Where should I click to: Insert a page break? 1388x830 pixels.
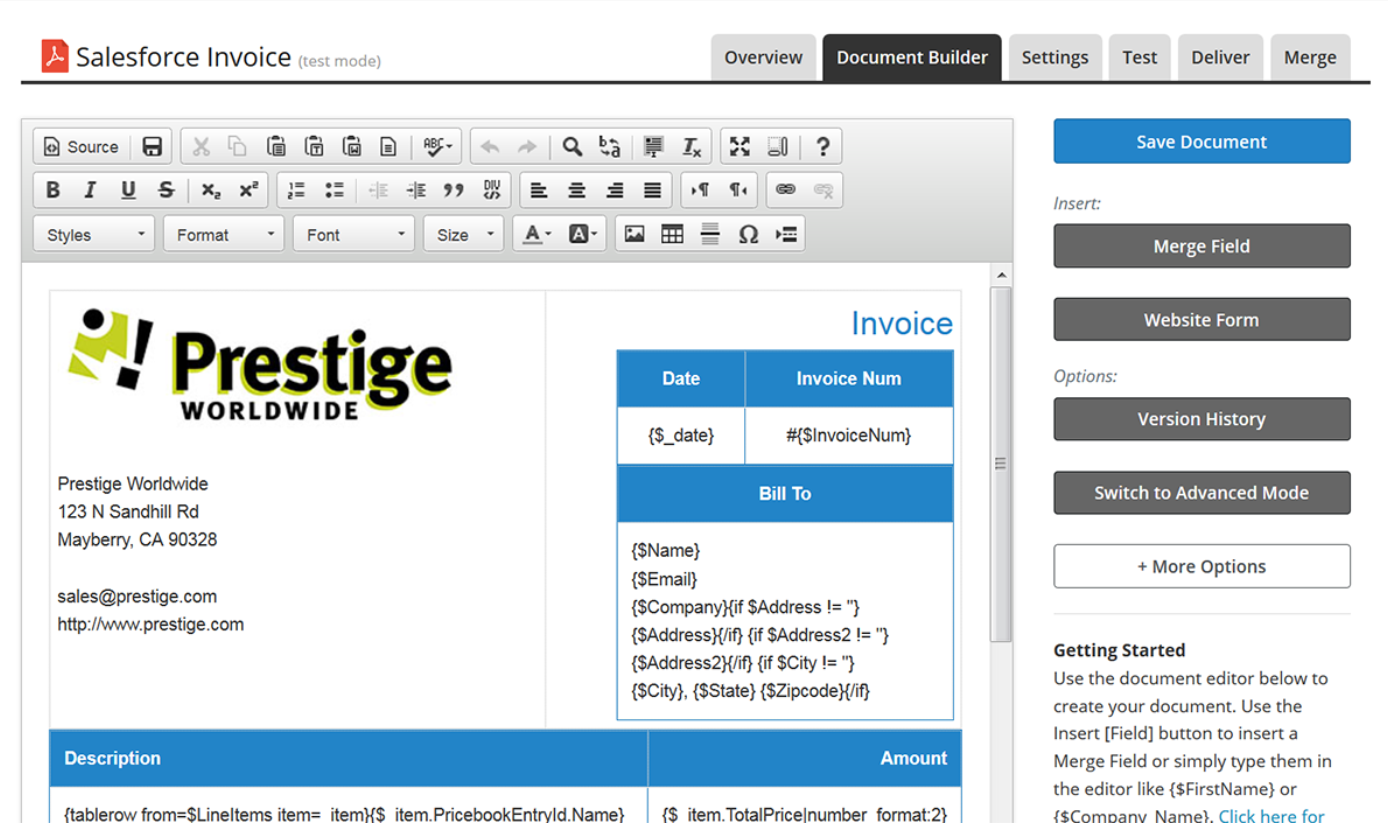coord(786,234)
